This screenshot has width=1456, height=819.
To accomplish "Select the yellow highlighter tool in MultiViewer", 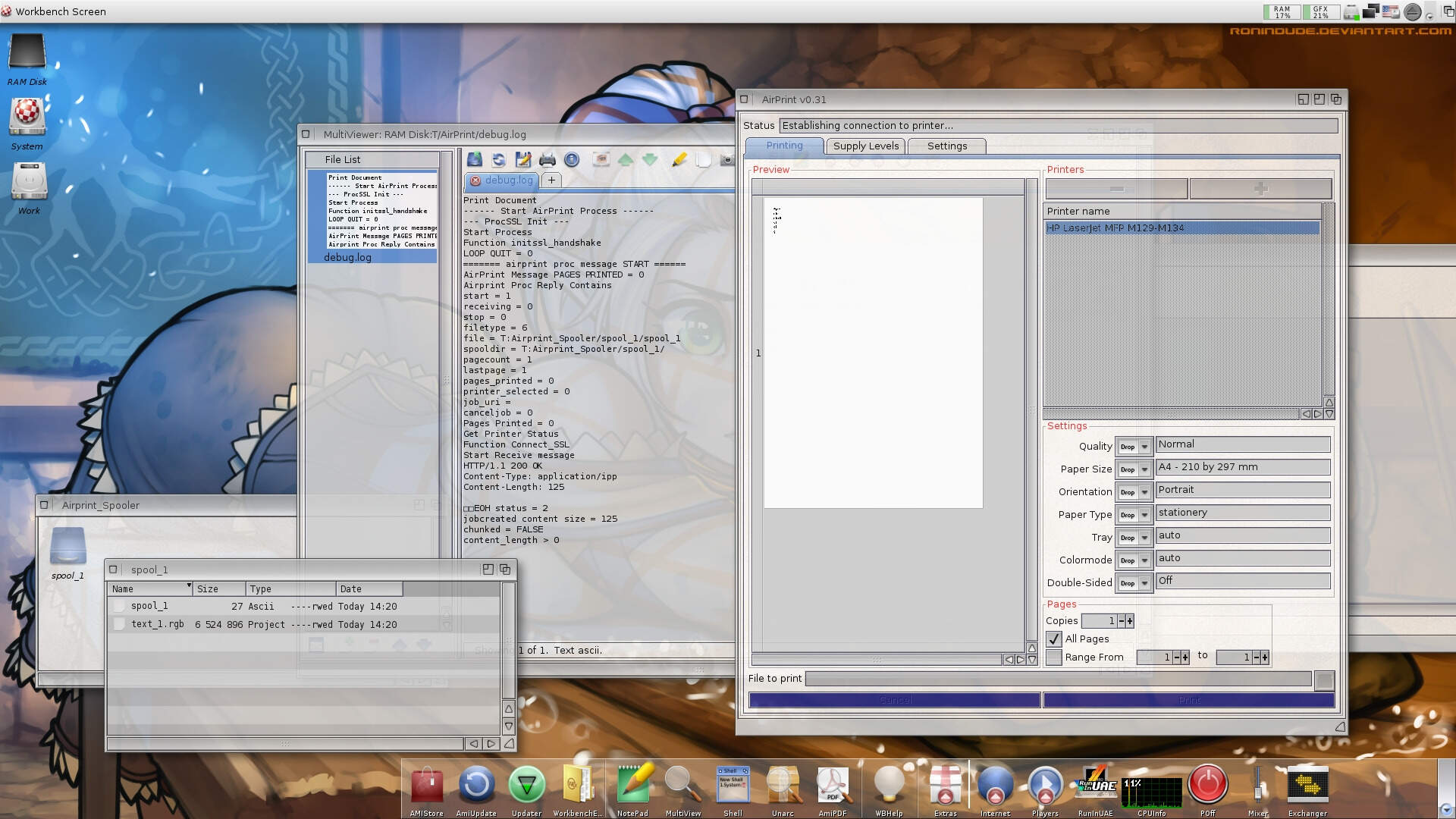I will click(x=679, y=159).
